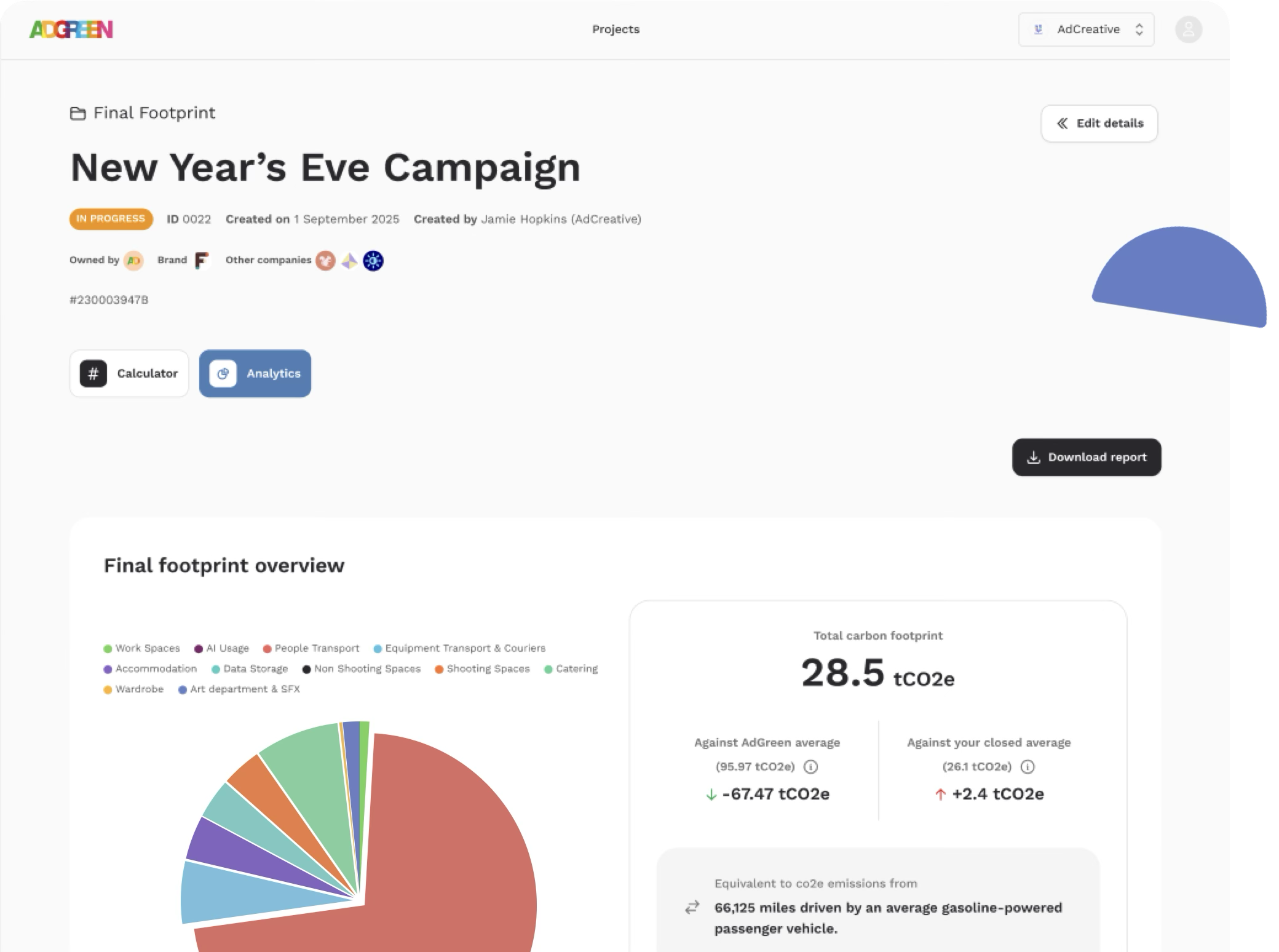Switch to the Calculator tab
This screenshot has width=1279, height=952.
coord(129,373)
